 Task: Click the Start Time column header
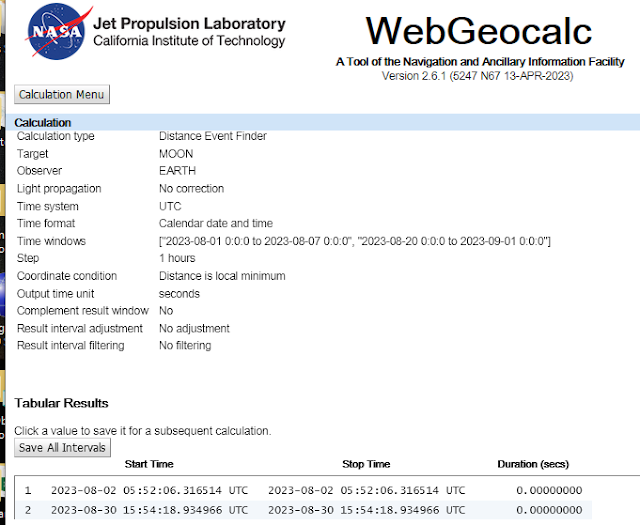[149, 464]
